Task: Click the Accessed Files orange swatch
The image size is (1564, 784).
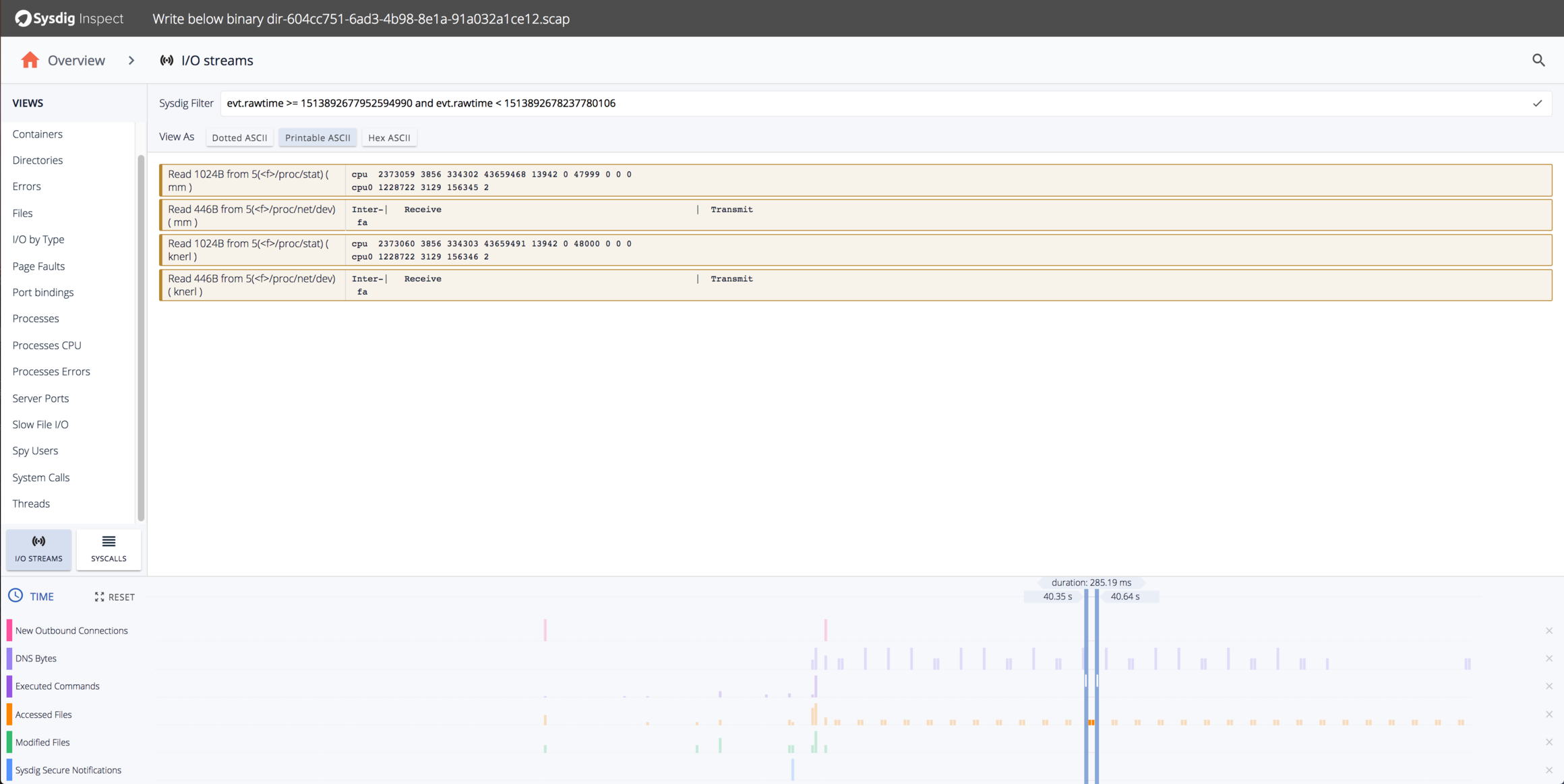Action: (9, 714)
